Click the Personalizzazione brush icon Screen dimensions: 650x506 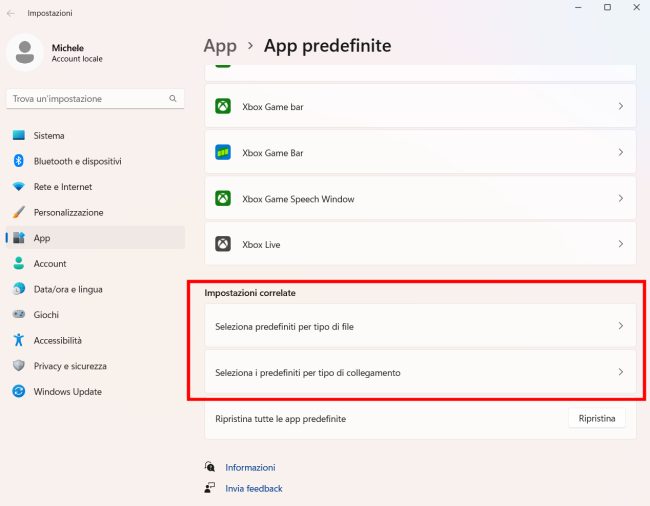[x=19, y=212]
